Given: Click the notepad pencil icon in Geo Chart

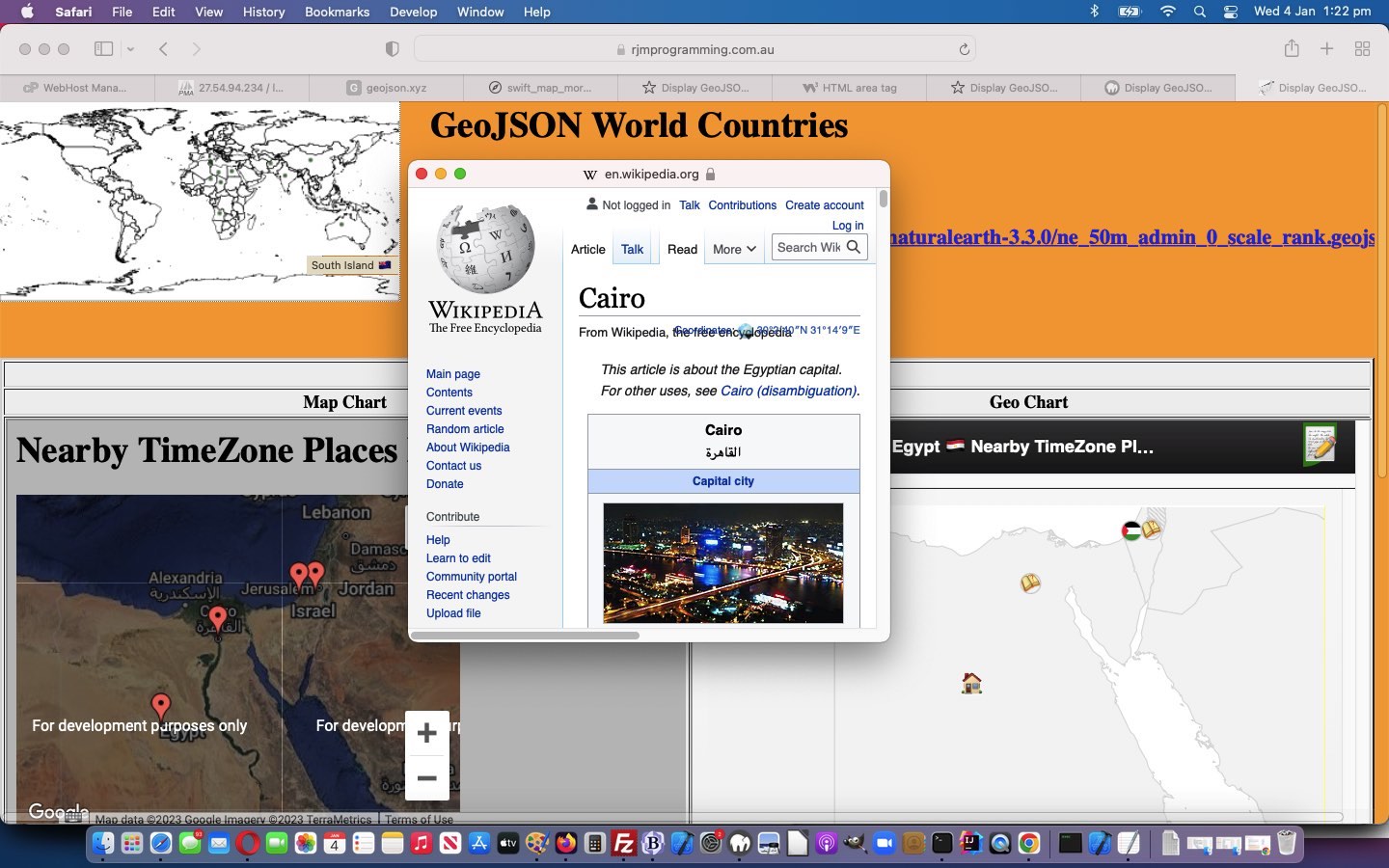Looking at the screenshot, I should pyautogui.click(x=1321, y=445).
